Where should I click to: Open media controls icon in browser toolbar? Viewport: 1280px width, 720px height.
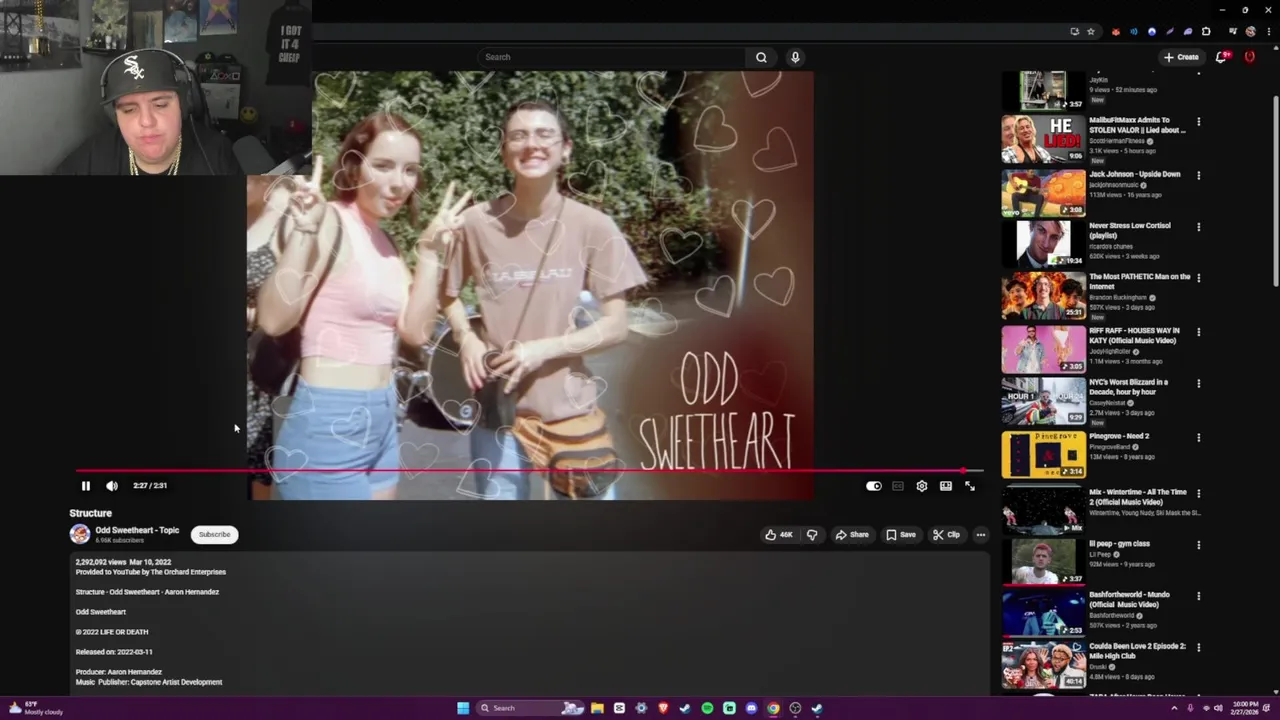point(1232,31)
